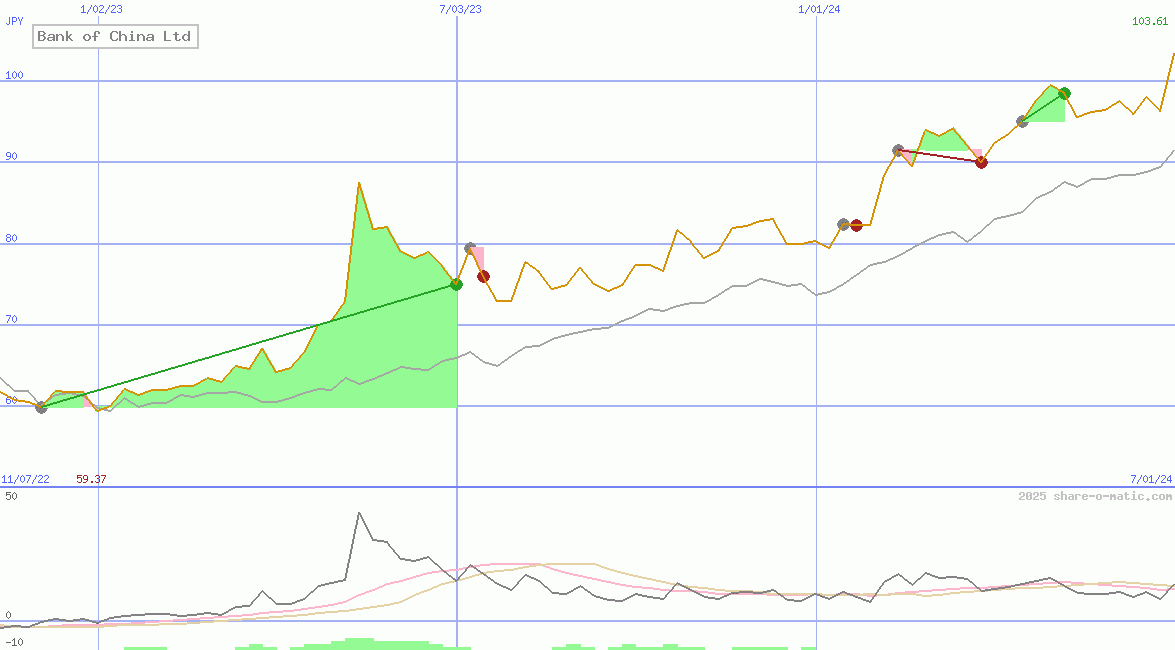Click the paired gray and red markers near 80
Viewport: 1175px width, 650px height.
point(850,224)
